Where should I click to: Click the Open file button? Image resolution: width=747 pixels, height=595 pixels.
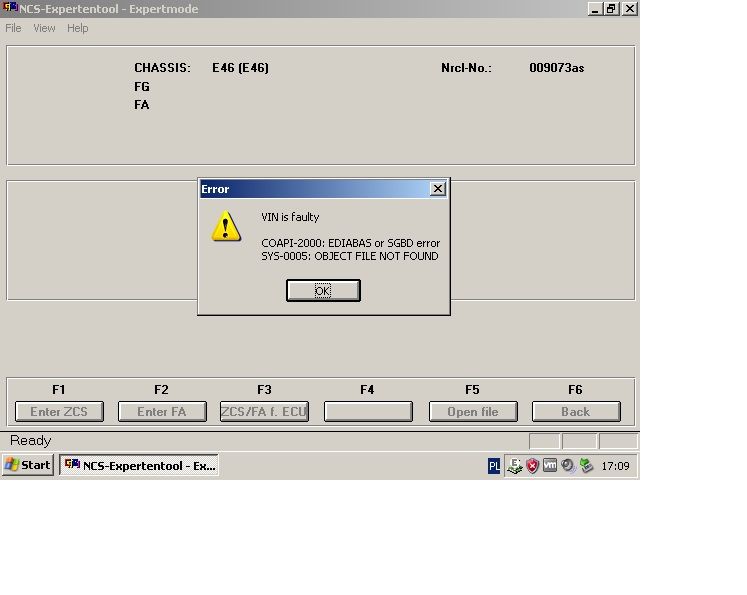pos(473,412)
